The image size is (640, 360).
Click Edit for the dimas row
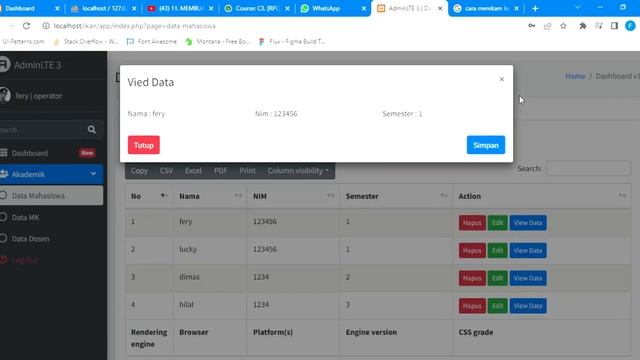point(497,278)
